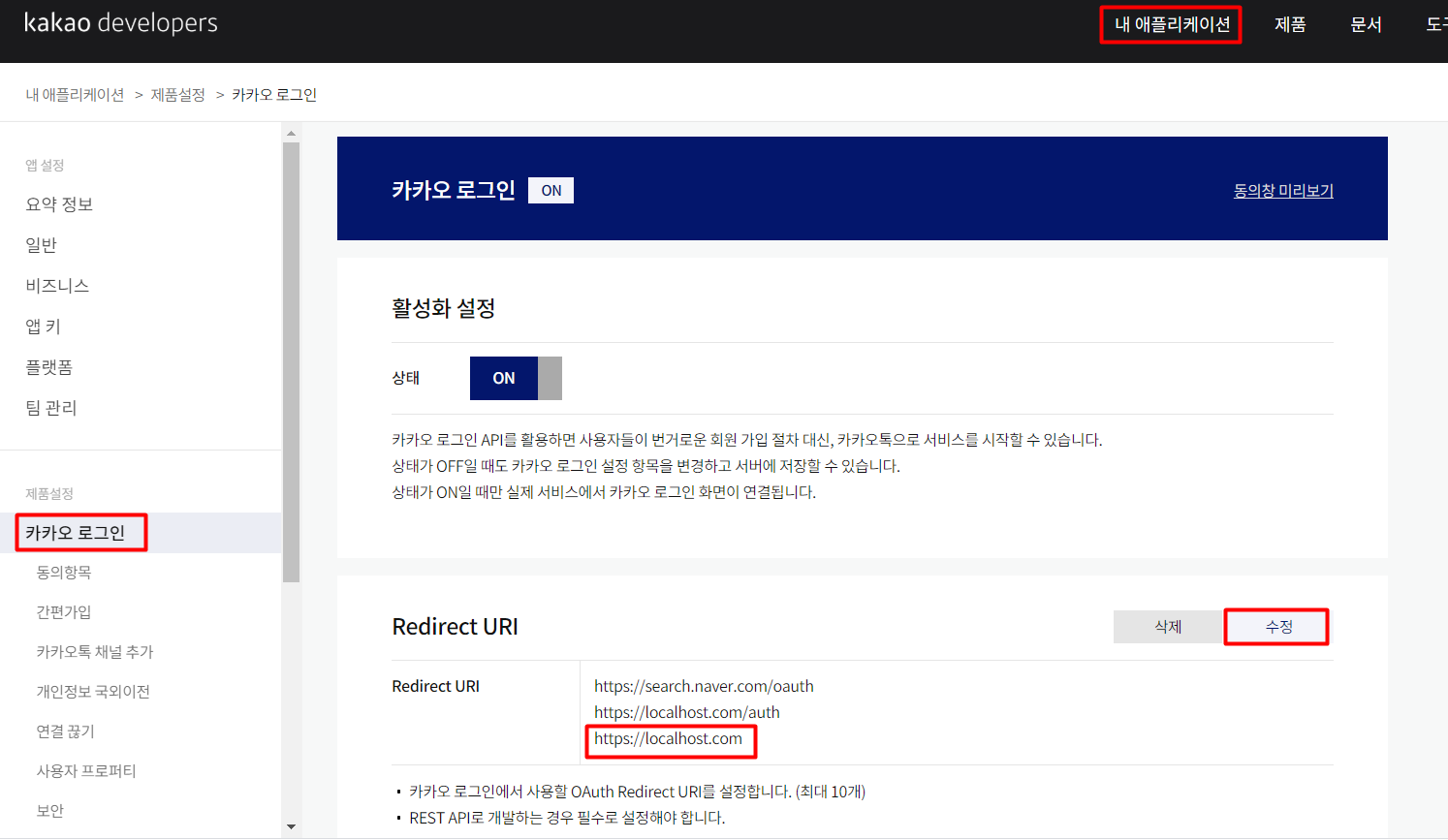Image resolution: width=1448 pixels, height=840 pixels.
Task: Click sidebar scrollbar down arrow
Action: 291,826
